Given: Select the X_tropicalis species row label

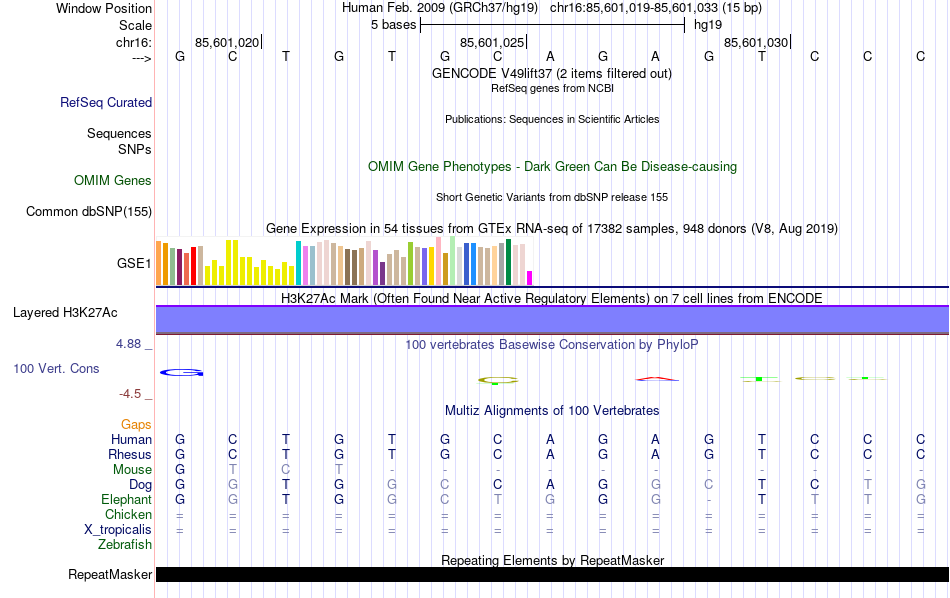Looking at the screenshot, I should (118, 530).
